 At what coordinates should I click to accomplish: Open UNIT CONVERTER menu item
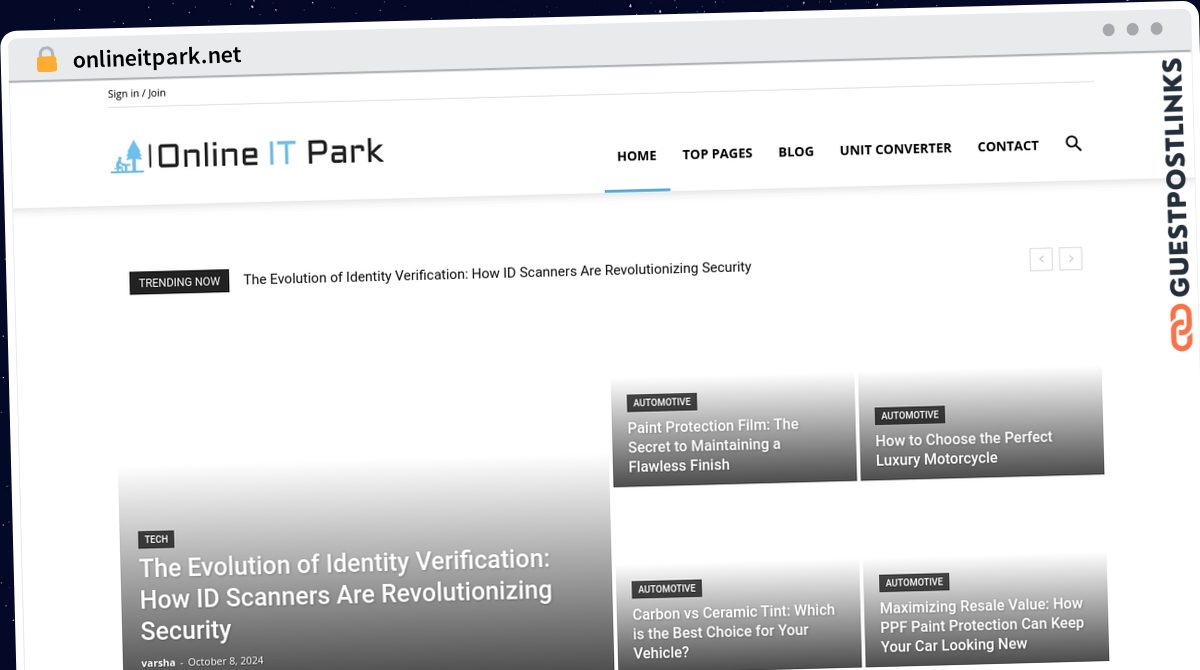[x=896, y=149]
